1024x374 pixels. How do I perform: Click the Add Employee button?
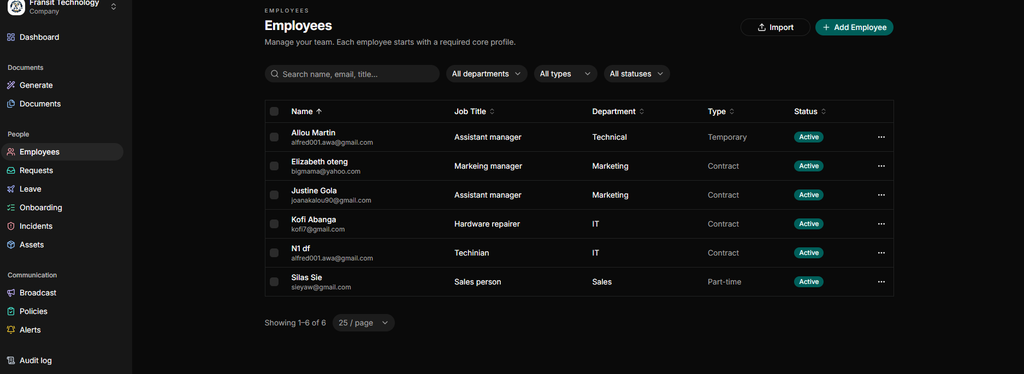tap(854, 27)
